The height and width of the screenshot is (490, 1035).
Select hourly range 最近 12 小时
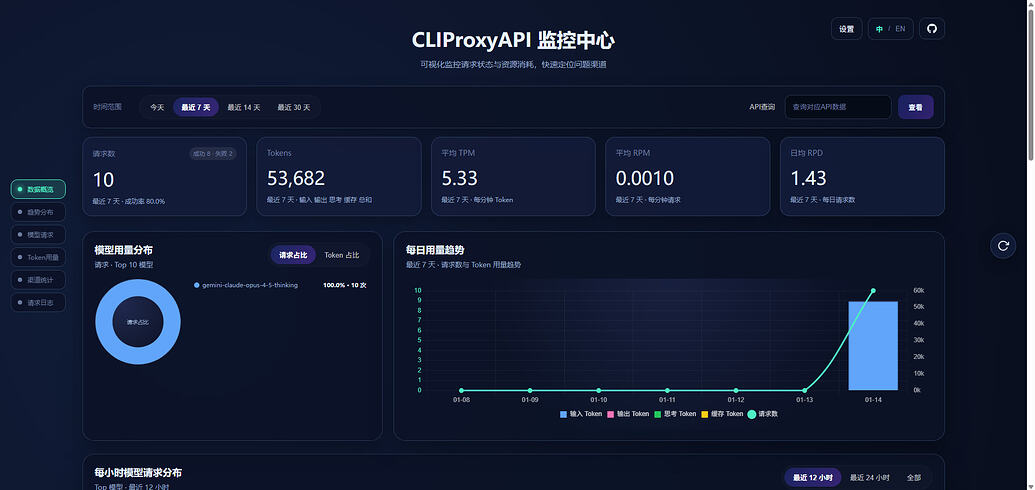(813, 477)
